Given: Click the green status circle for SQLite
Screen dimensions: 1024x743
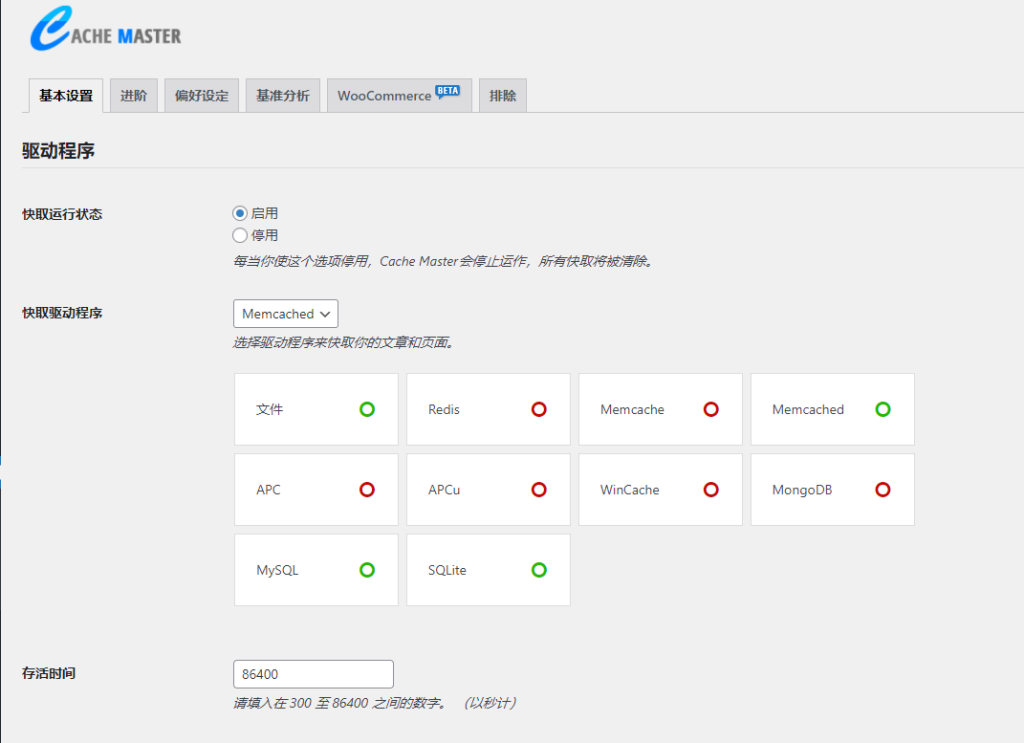Looking at the screenshot, I should (539, 570).
